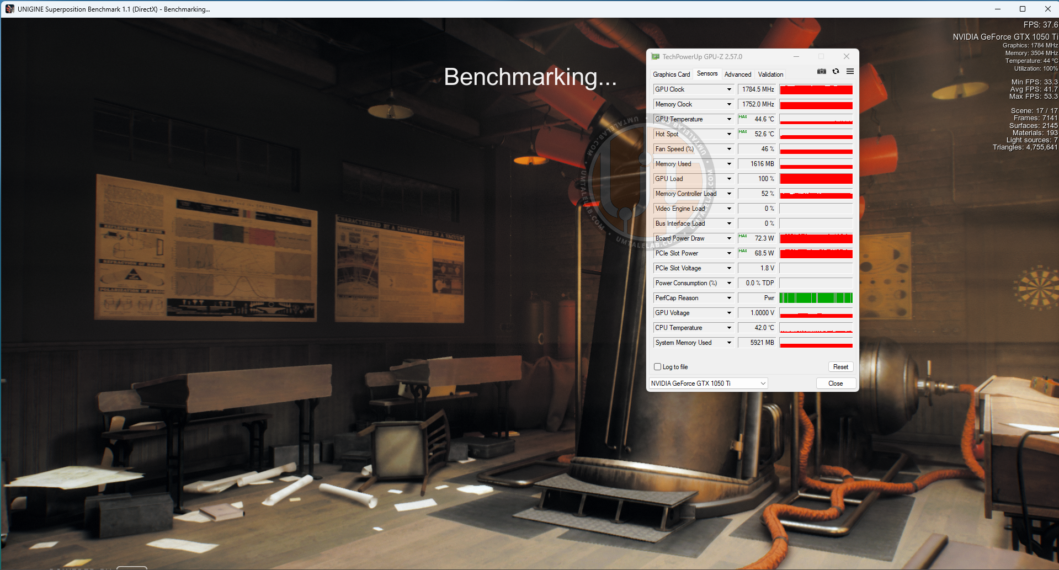
Task: Click the GPU-Z app icon in title bar
Action: click(x=655, y=57)
